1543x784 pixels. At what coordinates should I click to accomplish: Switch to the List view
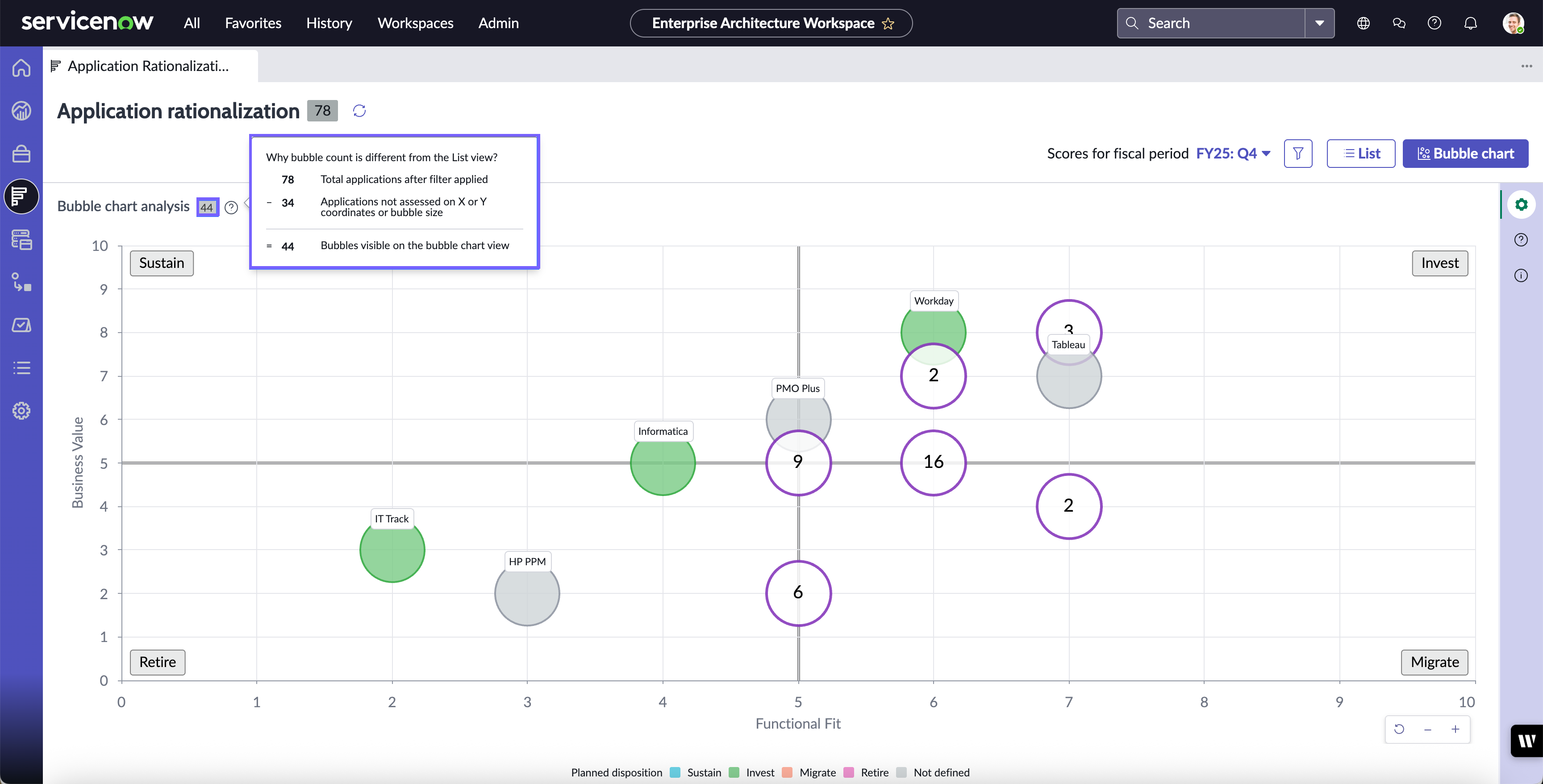tap(1361, 153)
